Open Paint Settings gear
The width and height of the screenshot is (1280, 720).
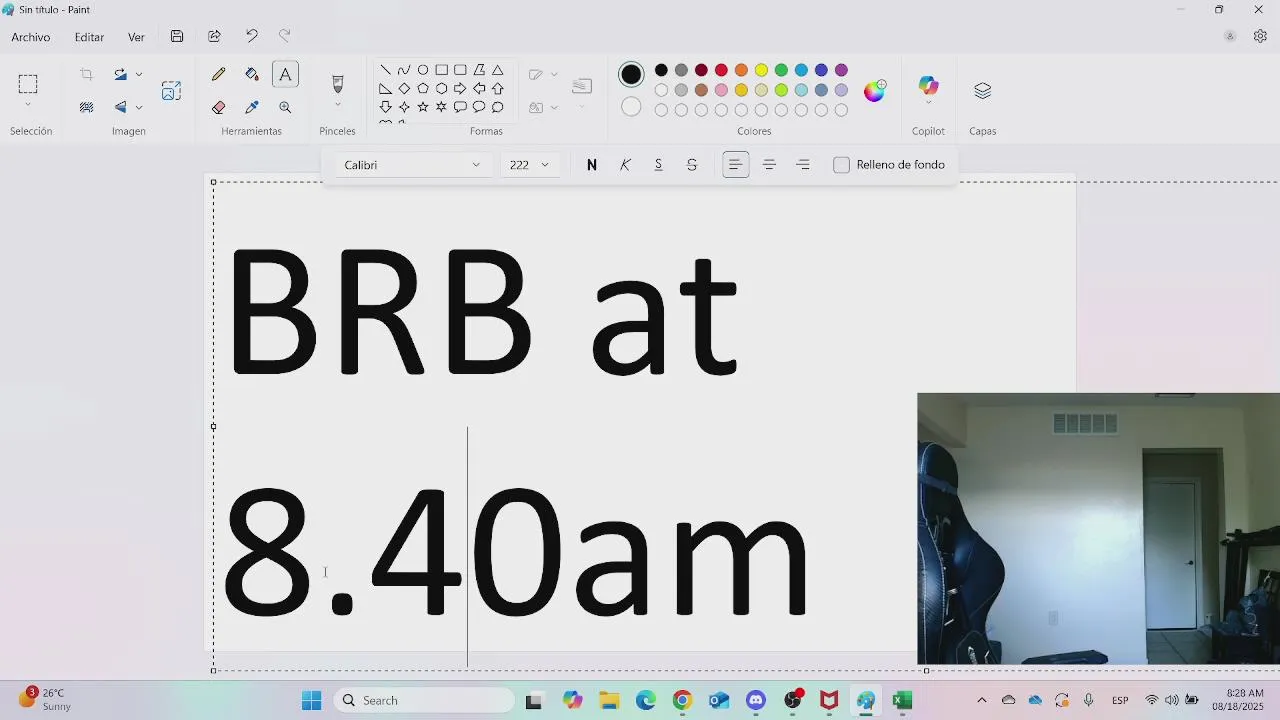point(1260,36)
